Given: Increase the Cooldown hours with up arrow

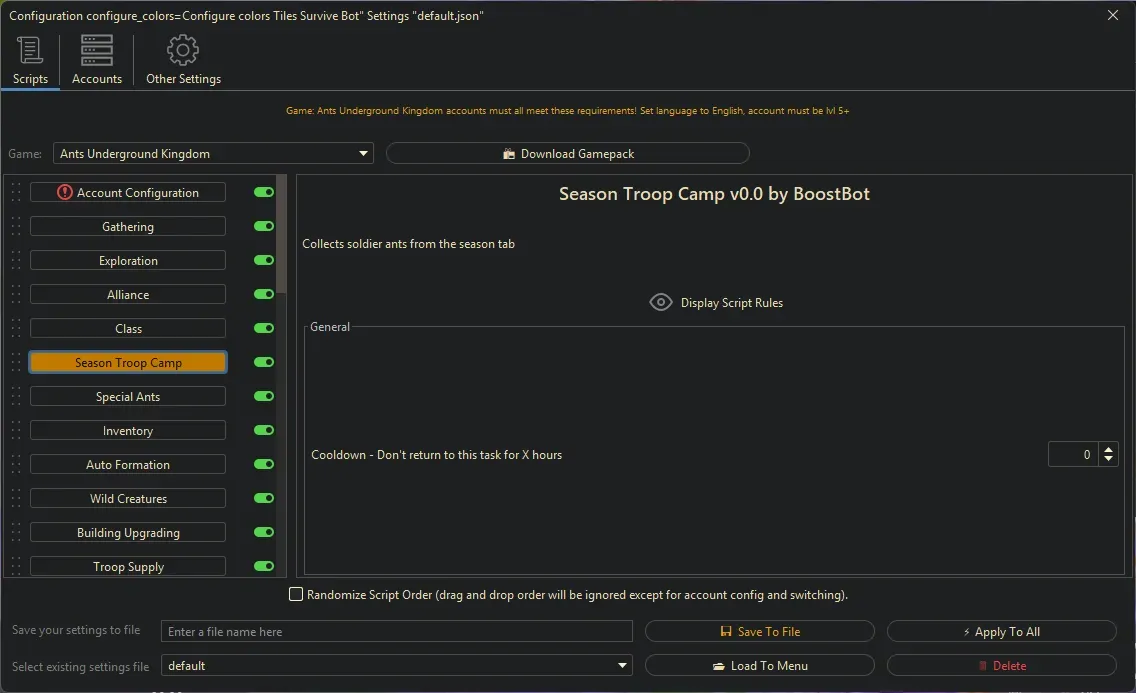Looking at the screenshot, I should click(1108, 450).
